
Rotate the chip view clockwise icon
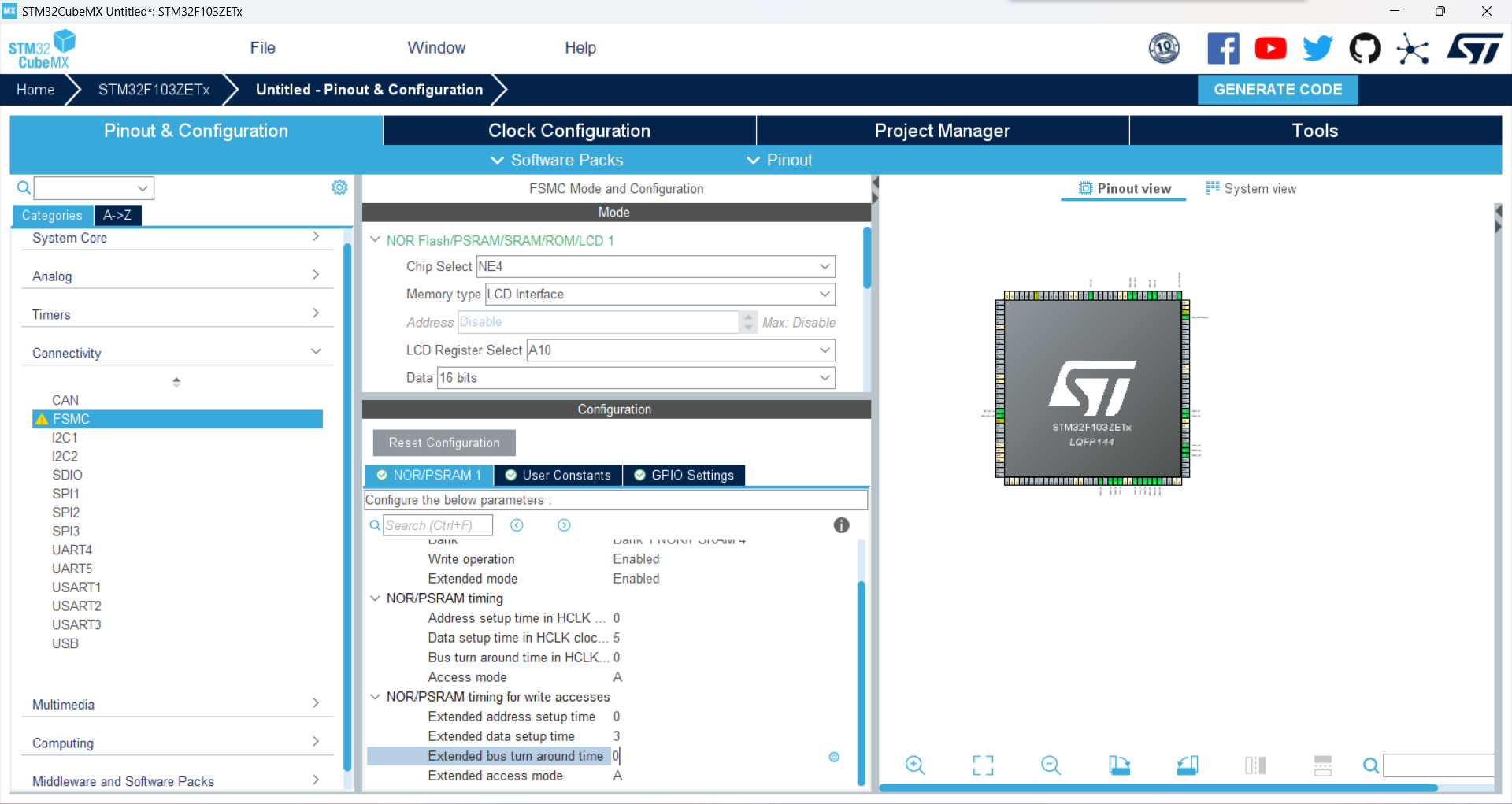1119,765
